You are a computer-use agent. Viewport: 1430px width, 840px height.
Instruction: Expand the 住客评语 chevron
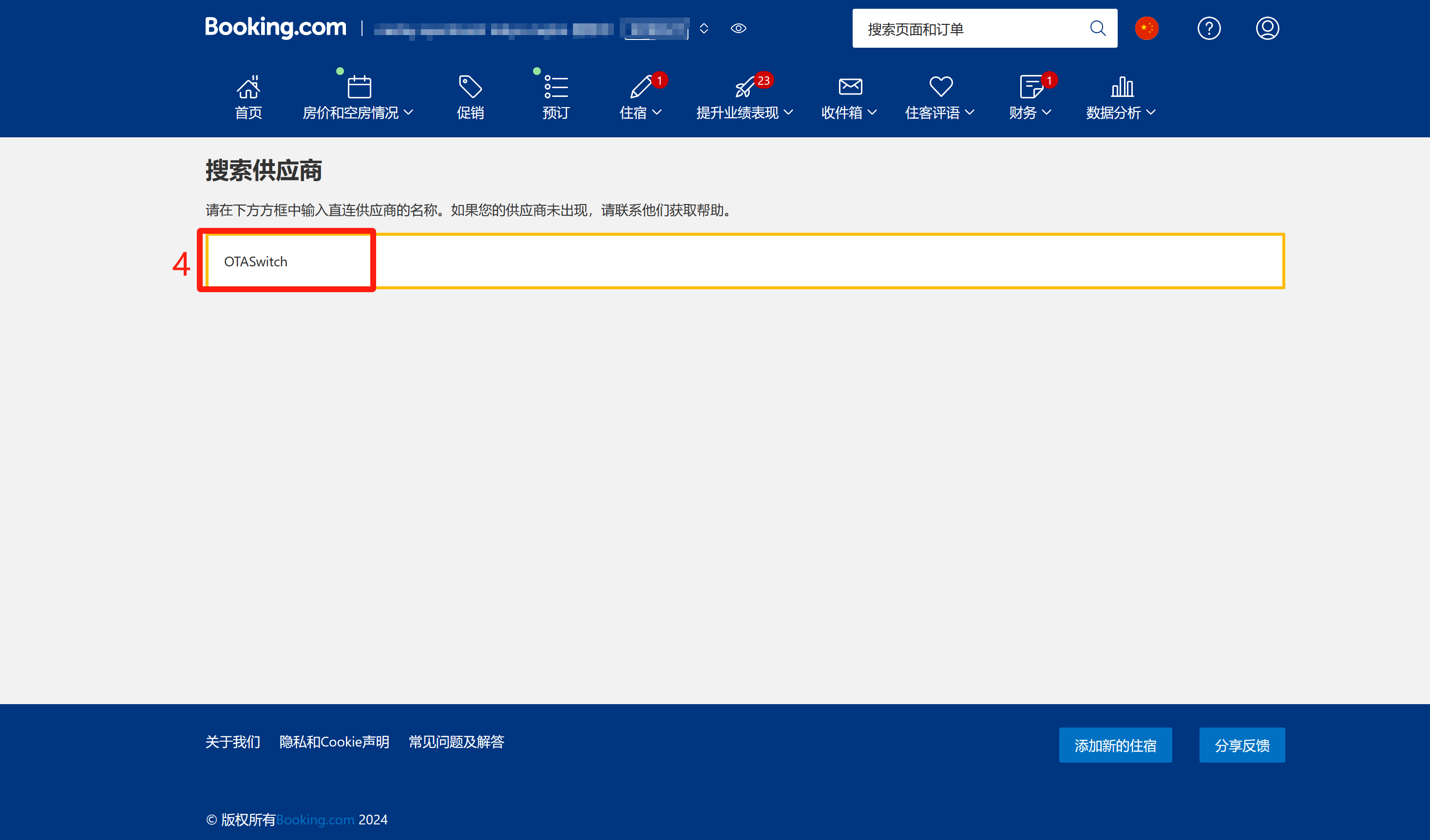pyautogui.click(x=970, y=112)
